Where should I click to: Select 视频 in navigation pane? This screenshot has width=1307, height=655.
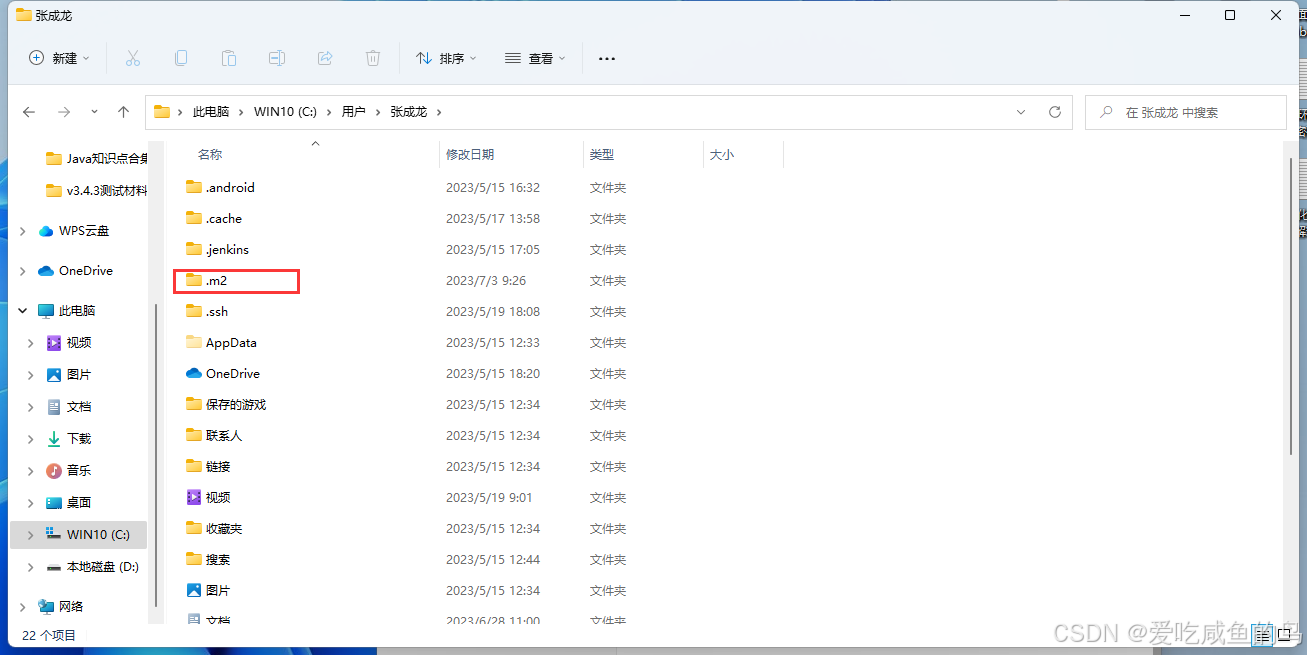pos(79,343)
